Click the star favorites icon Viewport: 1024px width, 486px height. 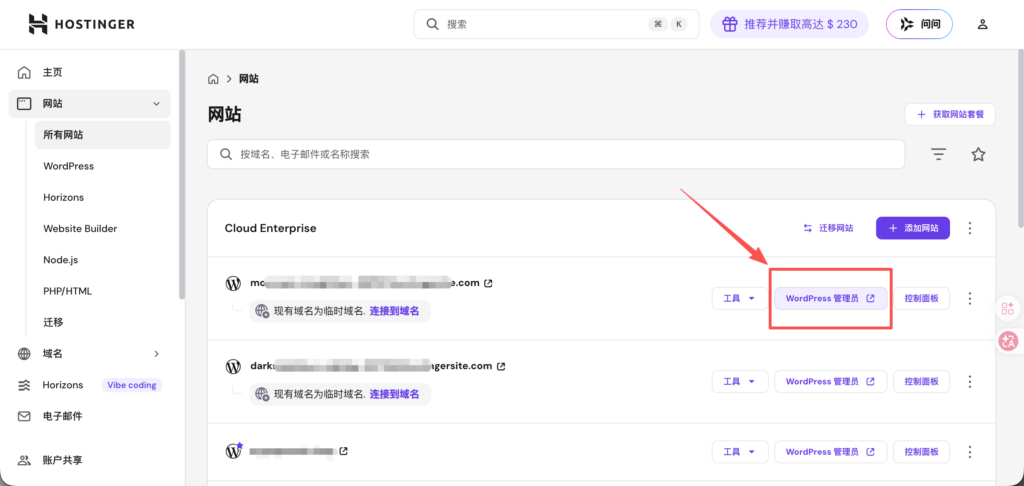978,155
